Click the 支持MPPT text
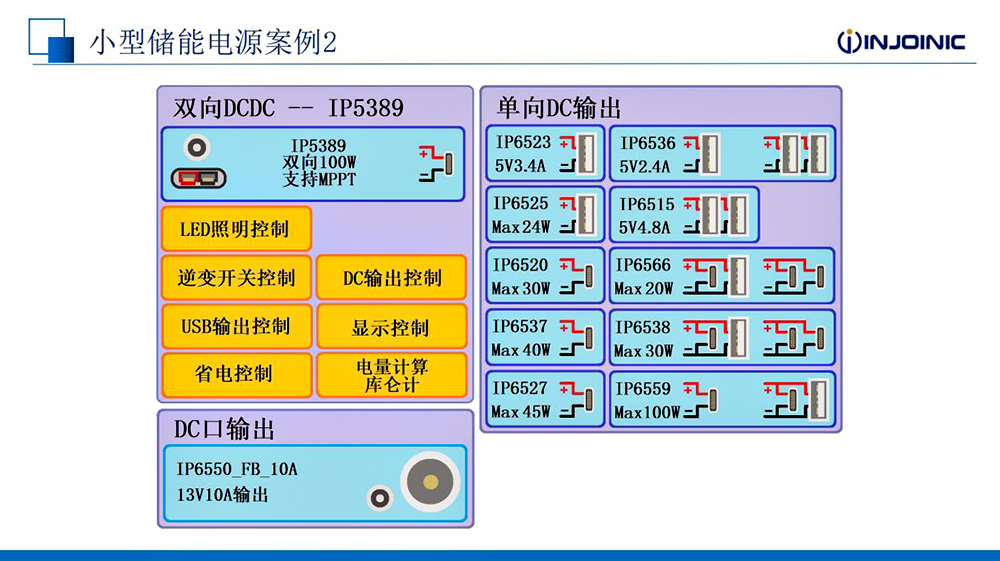This screenshot has width=1000, height=561. (319, 179)
